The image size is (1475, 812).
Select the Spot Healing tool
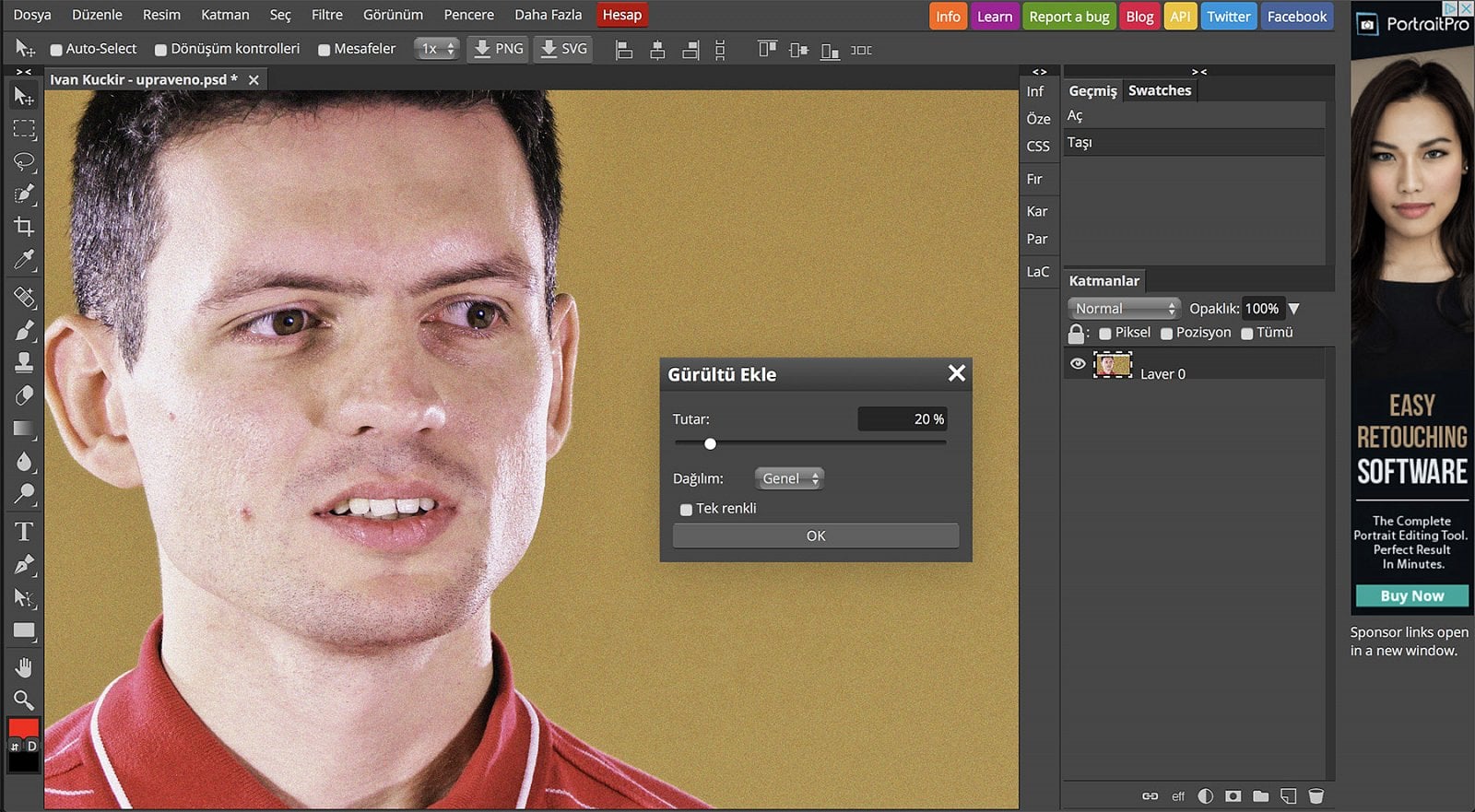click(x=24, y=297)
